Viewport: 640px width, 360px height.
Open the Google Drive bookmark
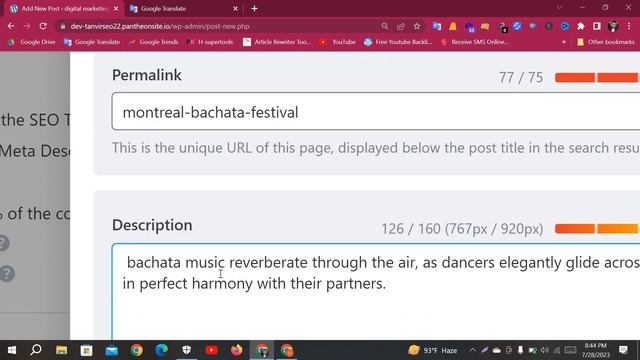click(x=32, y=42)
